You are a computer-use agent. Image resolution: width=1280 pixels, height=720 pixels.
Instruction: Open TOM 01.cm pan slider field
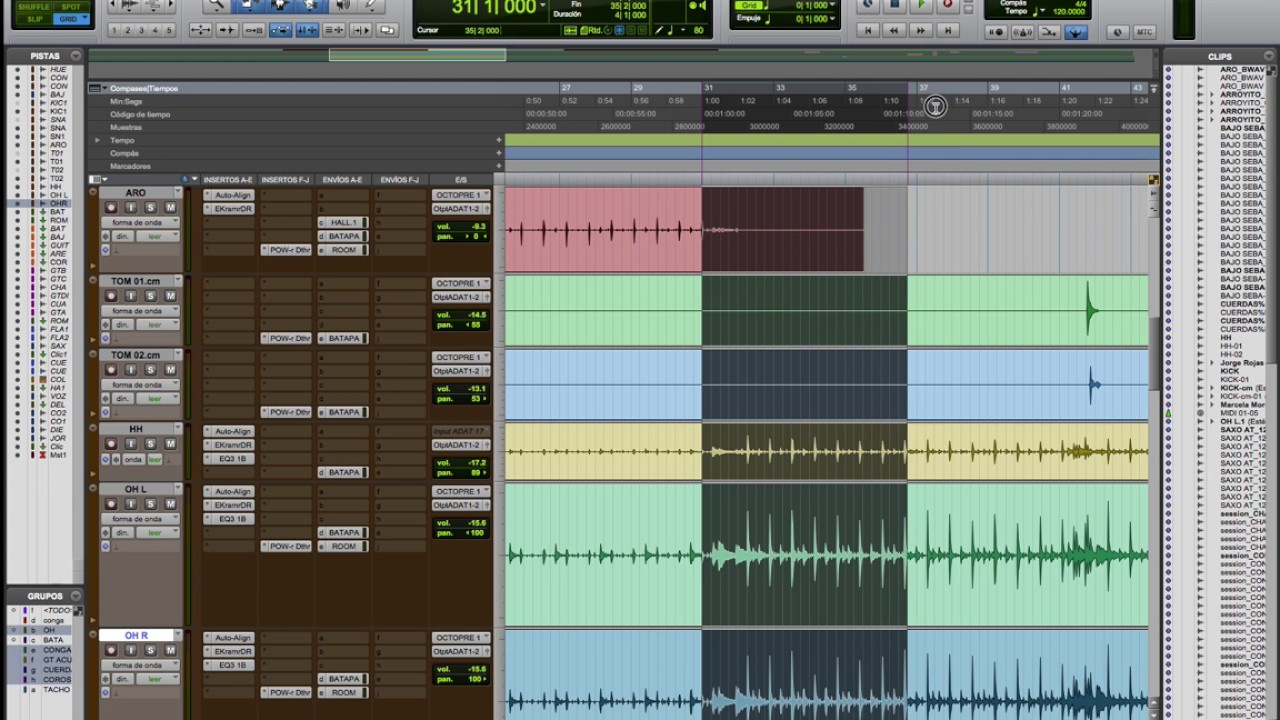point(461,325)
